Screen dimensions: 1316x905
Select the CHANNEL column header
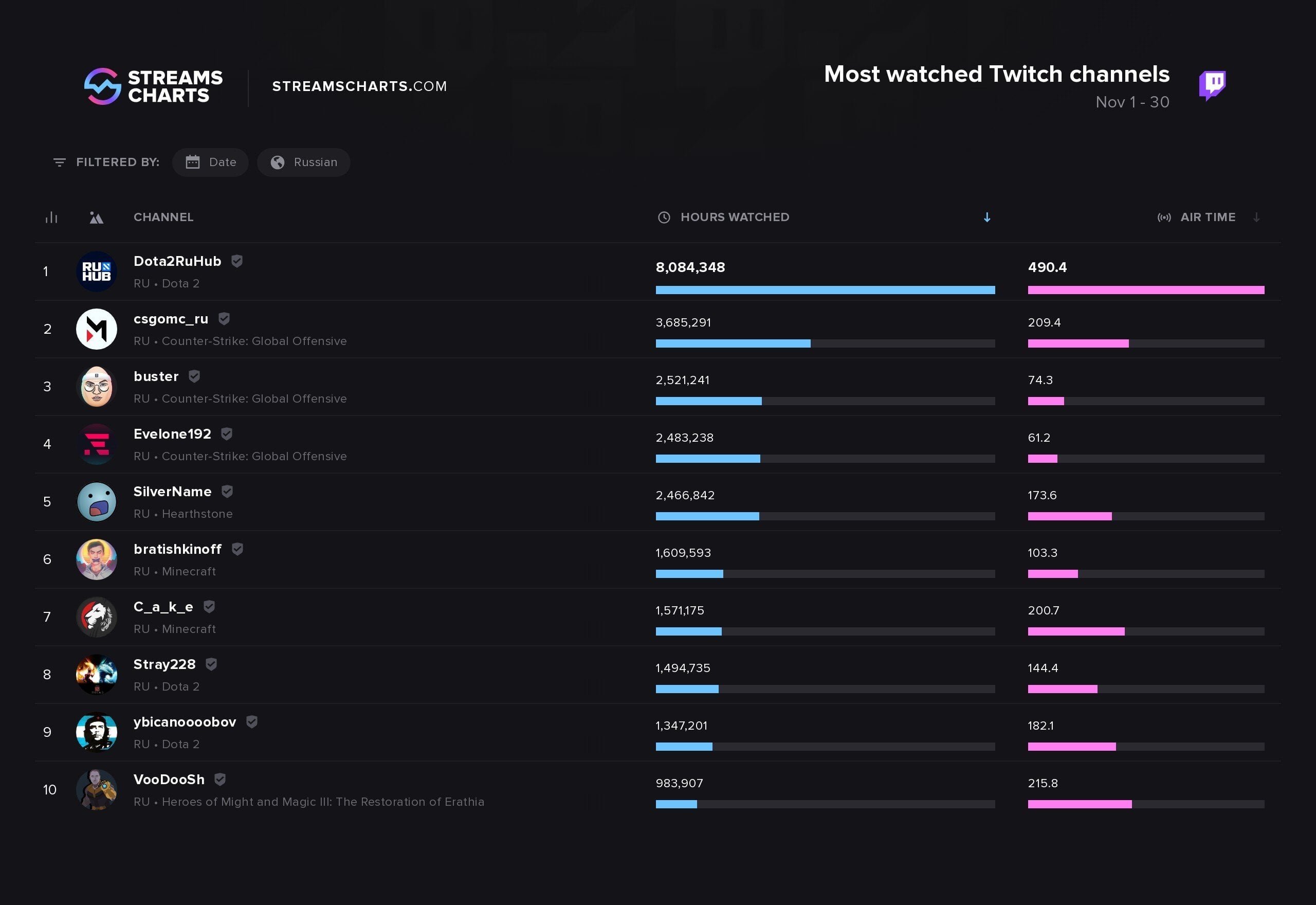click(163, 217)
